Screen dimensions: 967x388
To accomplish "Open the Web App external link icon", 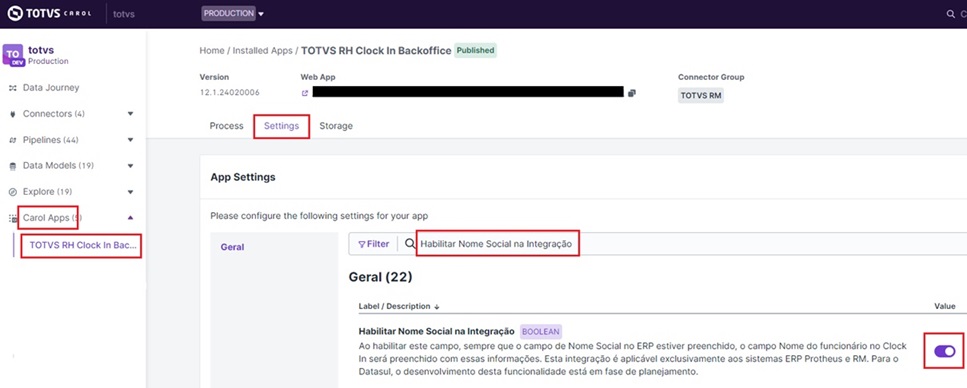I will (304, 94).
